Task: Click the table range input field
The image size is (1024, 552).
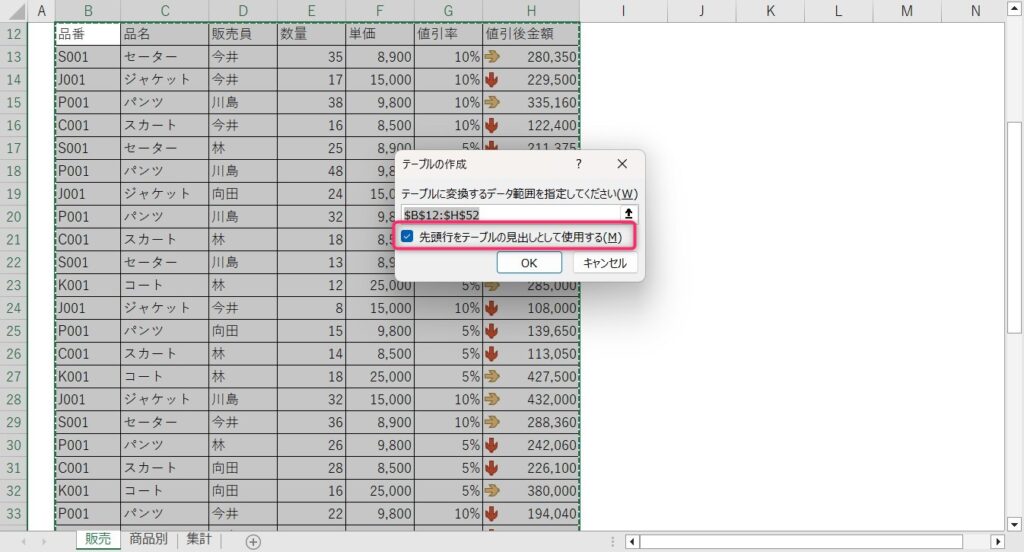Action: 510,213
